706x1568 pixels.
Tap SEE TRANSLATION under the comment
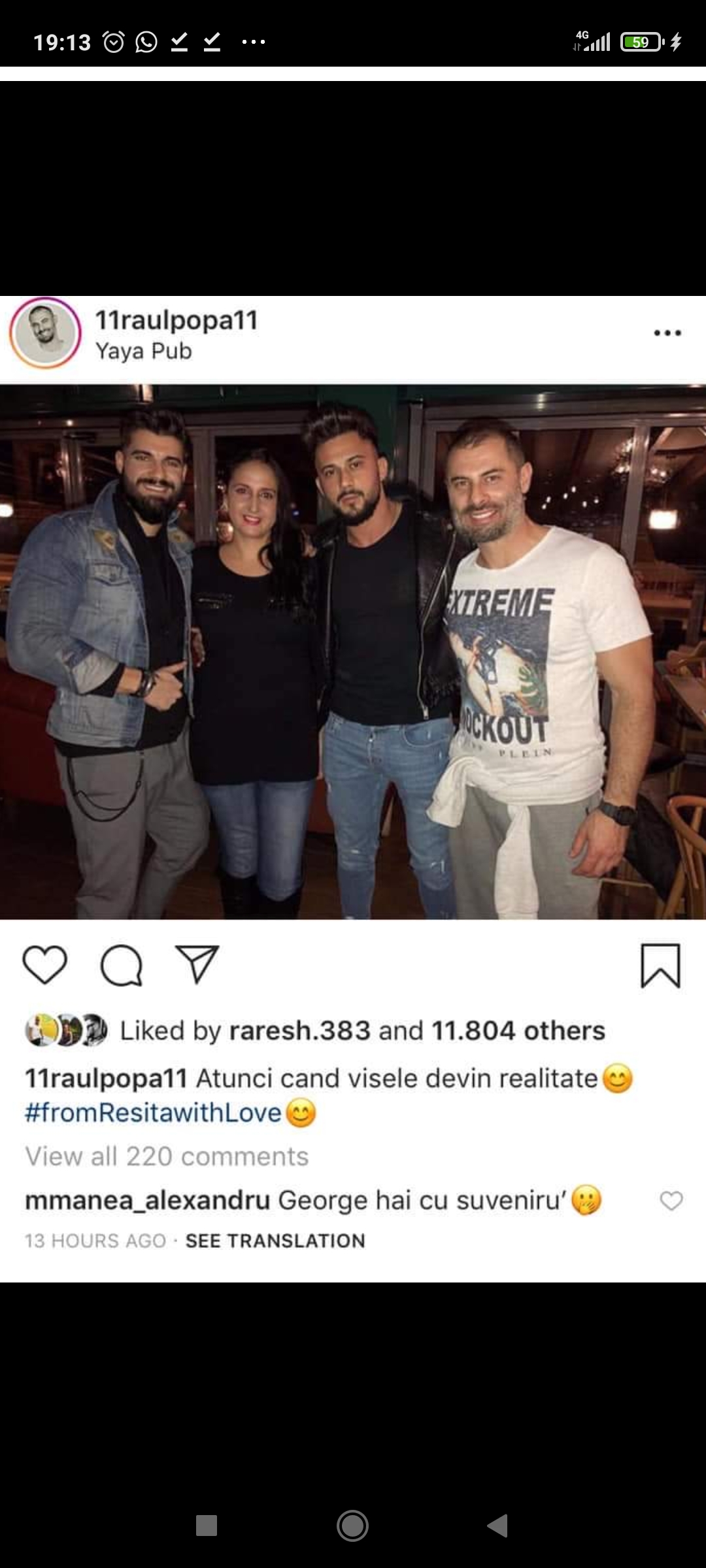[x=275, y=1241]
